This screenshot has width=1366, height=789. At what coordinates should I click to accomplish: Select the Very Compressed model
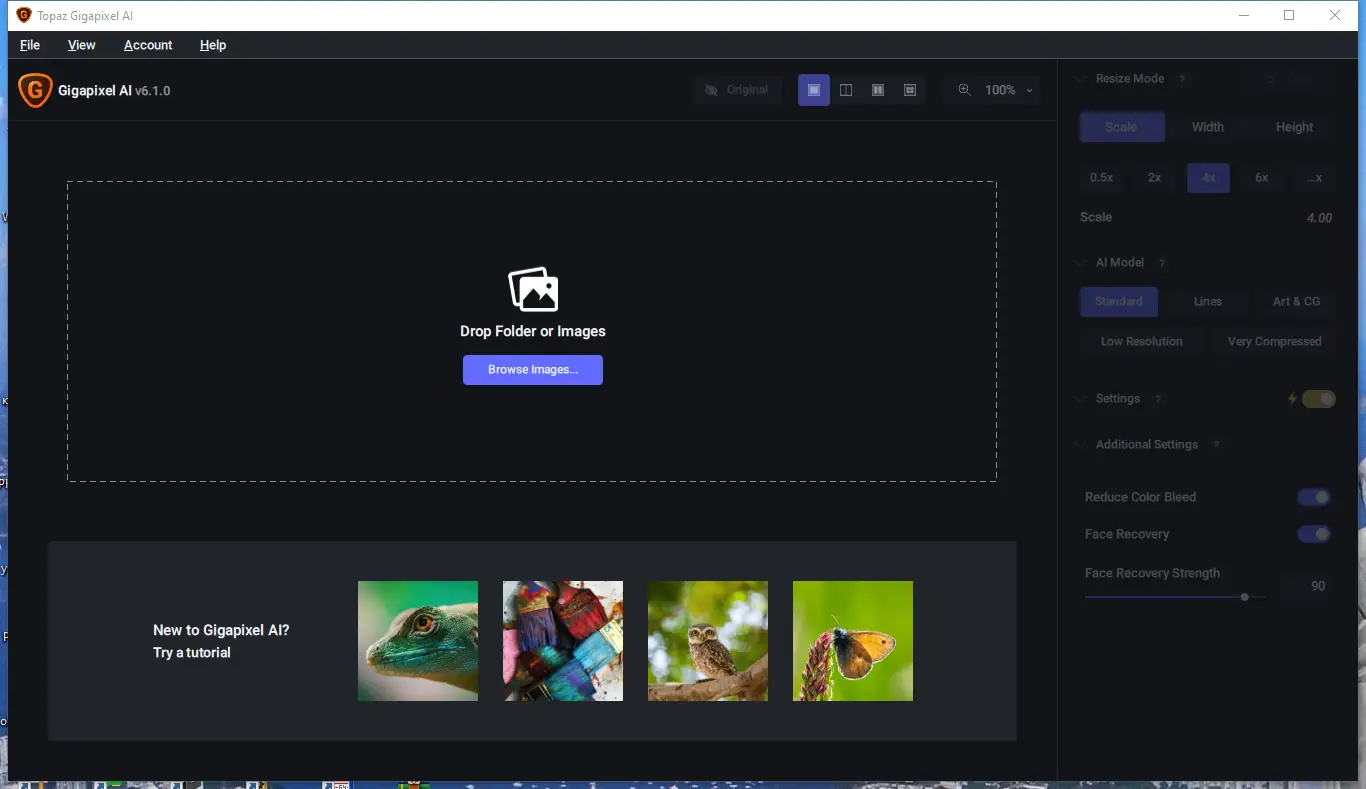(x=1274, y=342)
